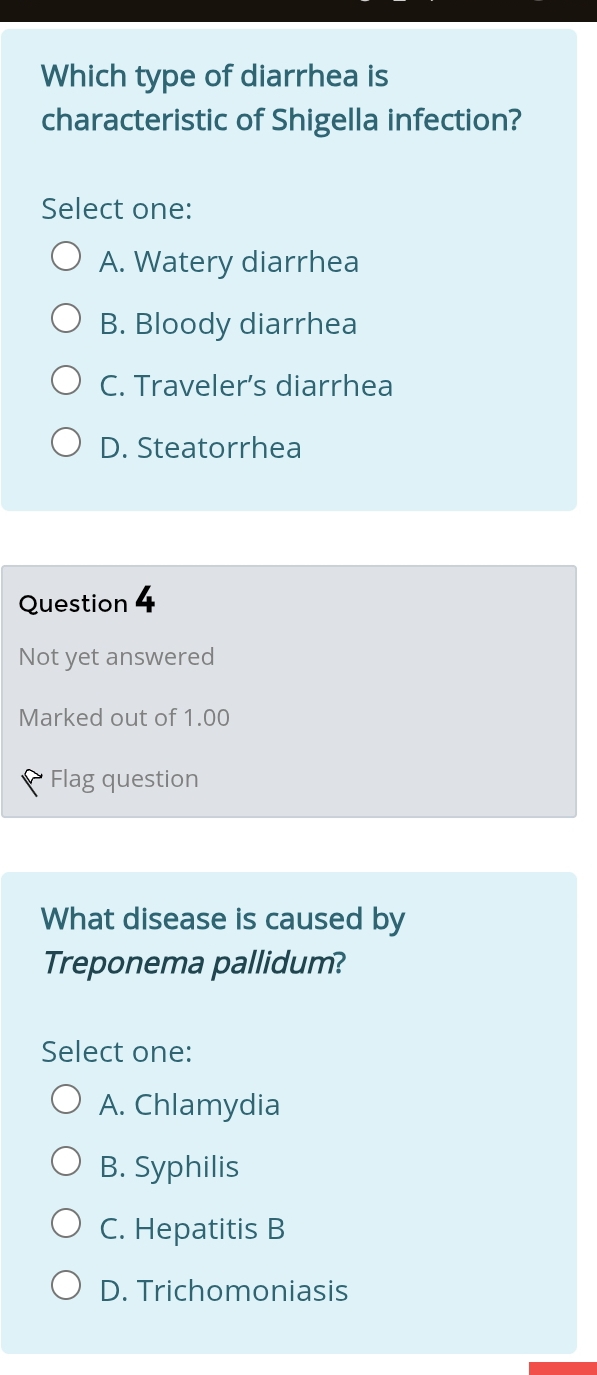Select answer C. Hepatitis B
The height and width of the screenshot is (1375, 597).
[x=66, y=1223]
